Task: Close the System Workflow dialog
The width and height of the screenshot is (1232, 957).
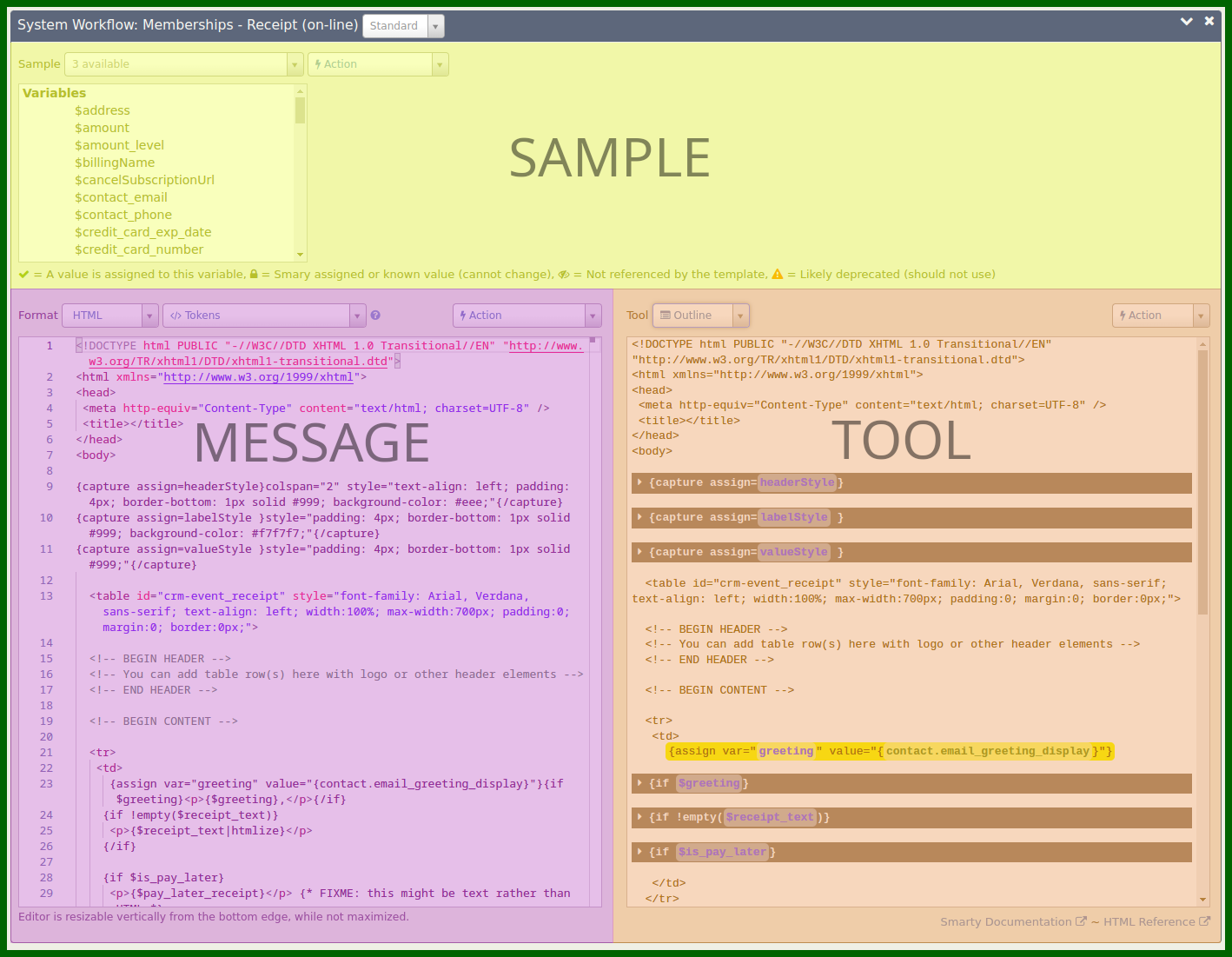Action: click(x=1209, y=22)
